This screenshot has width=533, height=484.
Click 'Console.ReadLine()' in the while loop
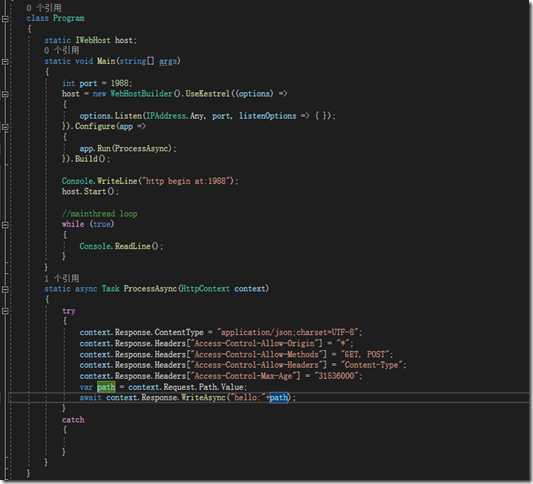[121, 246]
